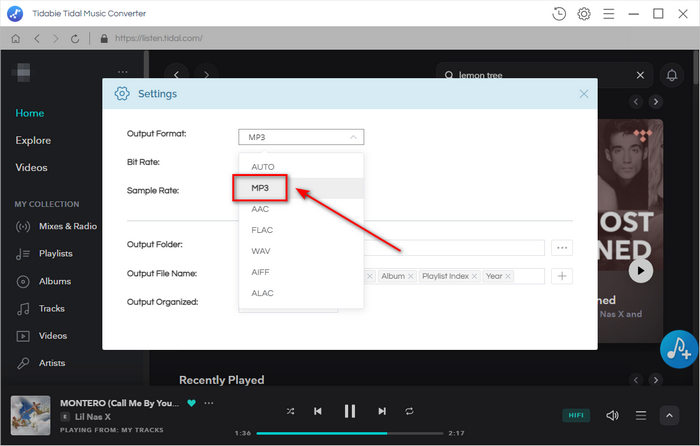700x446 pixels.
Task: Open Playlists in My Collection
Action: [x=44, y=254]
